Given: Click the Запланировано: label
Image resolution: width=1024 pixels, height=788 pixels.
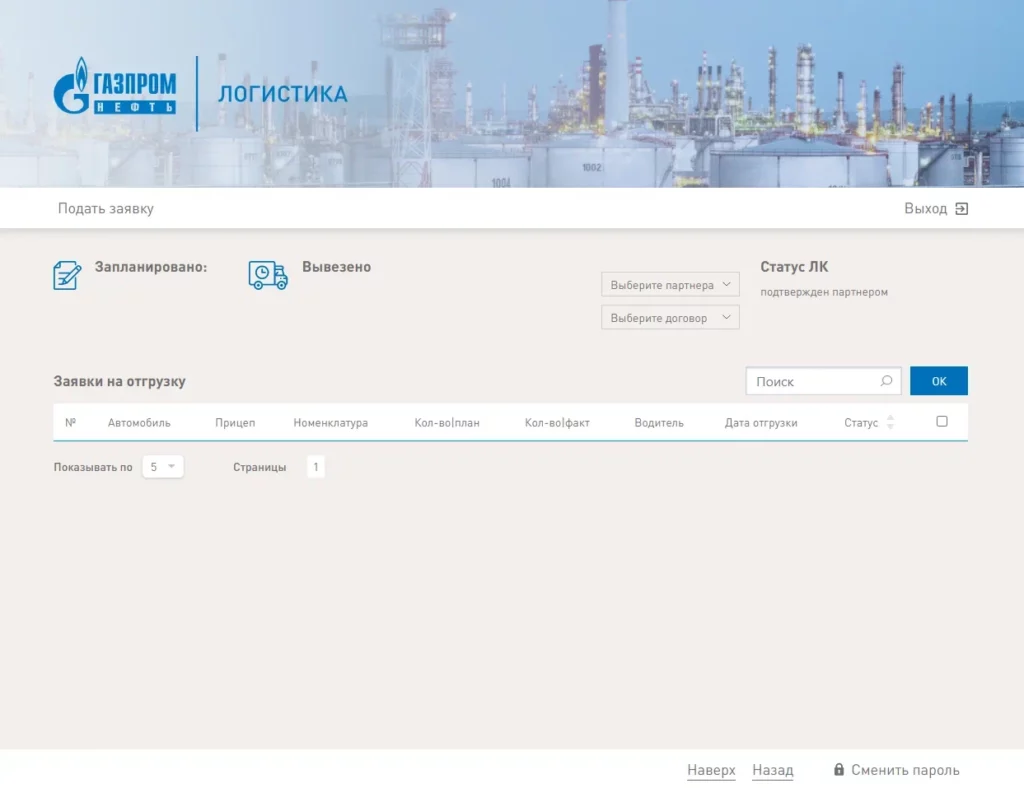Looking at the screenshot, I should point(151,266).
